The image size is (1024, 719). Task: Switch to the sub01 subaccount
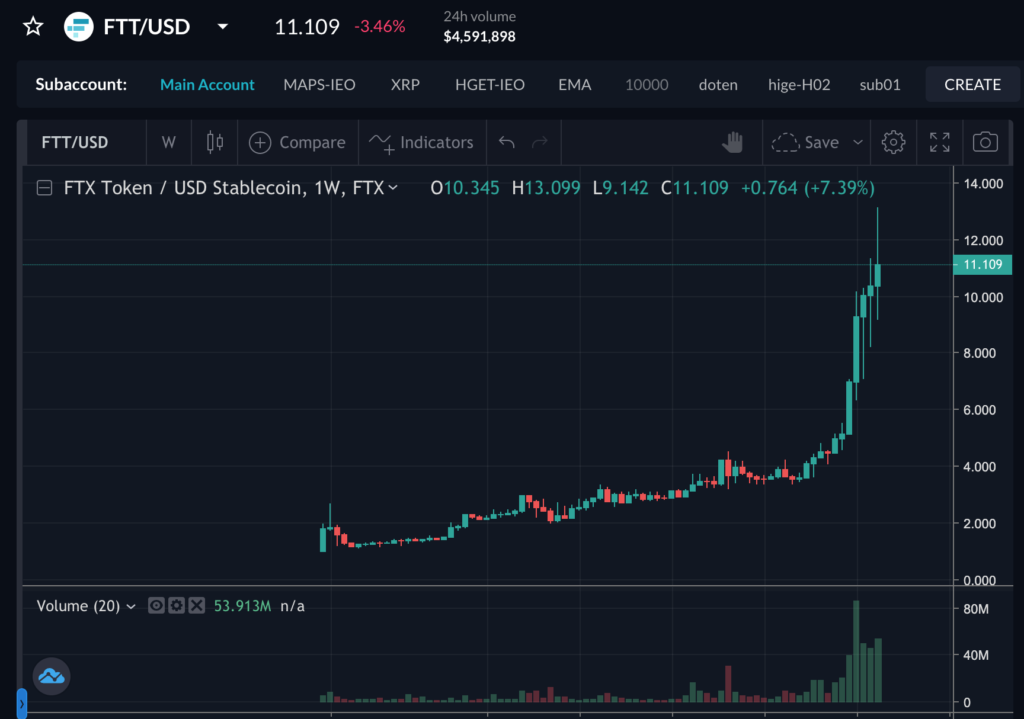click(x=880, y=84)
